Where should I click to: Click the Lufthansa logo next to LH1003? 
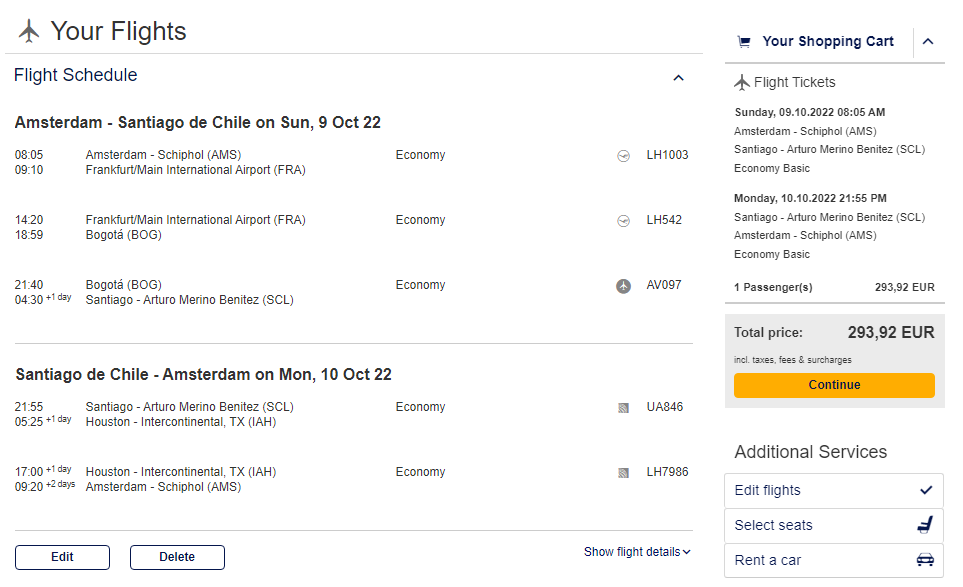click(623, 156)
